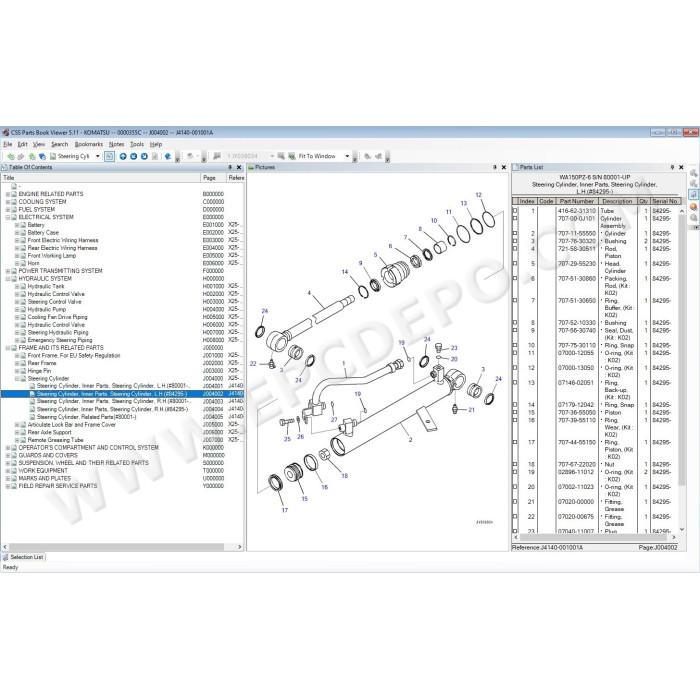Check the box for index 21 Fitting, Grease
Viewport: 700px width, 700px height.
click(515, 502)
